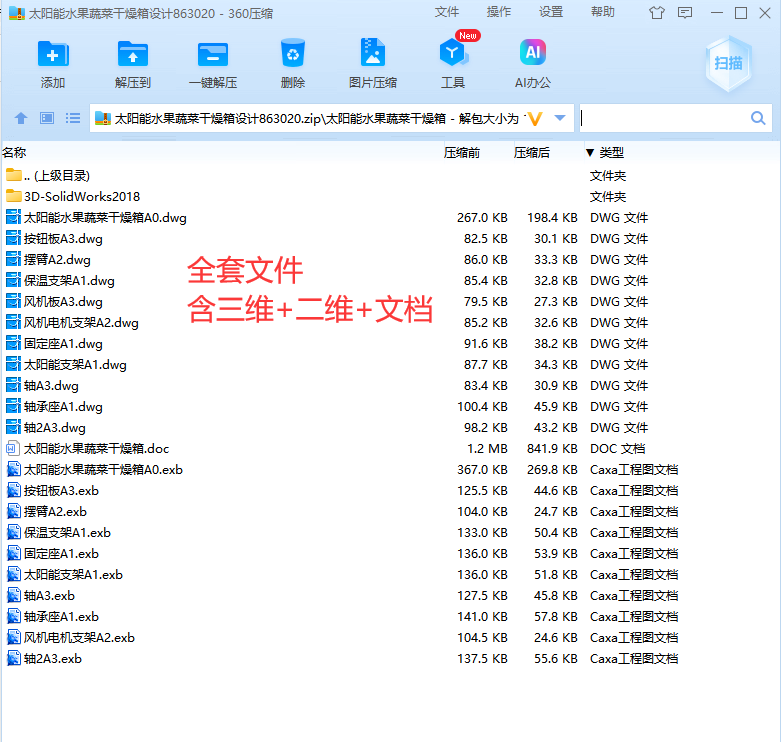Sort by the 名称 column header
The height and width of the screenshot is (742, 781).
click(14, 152)
